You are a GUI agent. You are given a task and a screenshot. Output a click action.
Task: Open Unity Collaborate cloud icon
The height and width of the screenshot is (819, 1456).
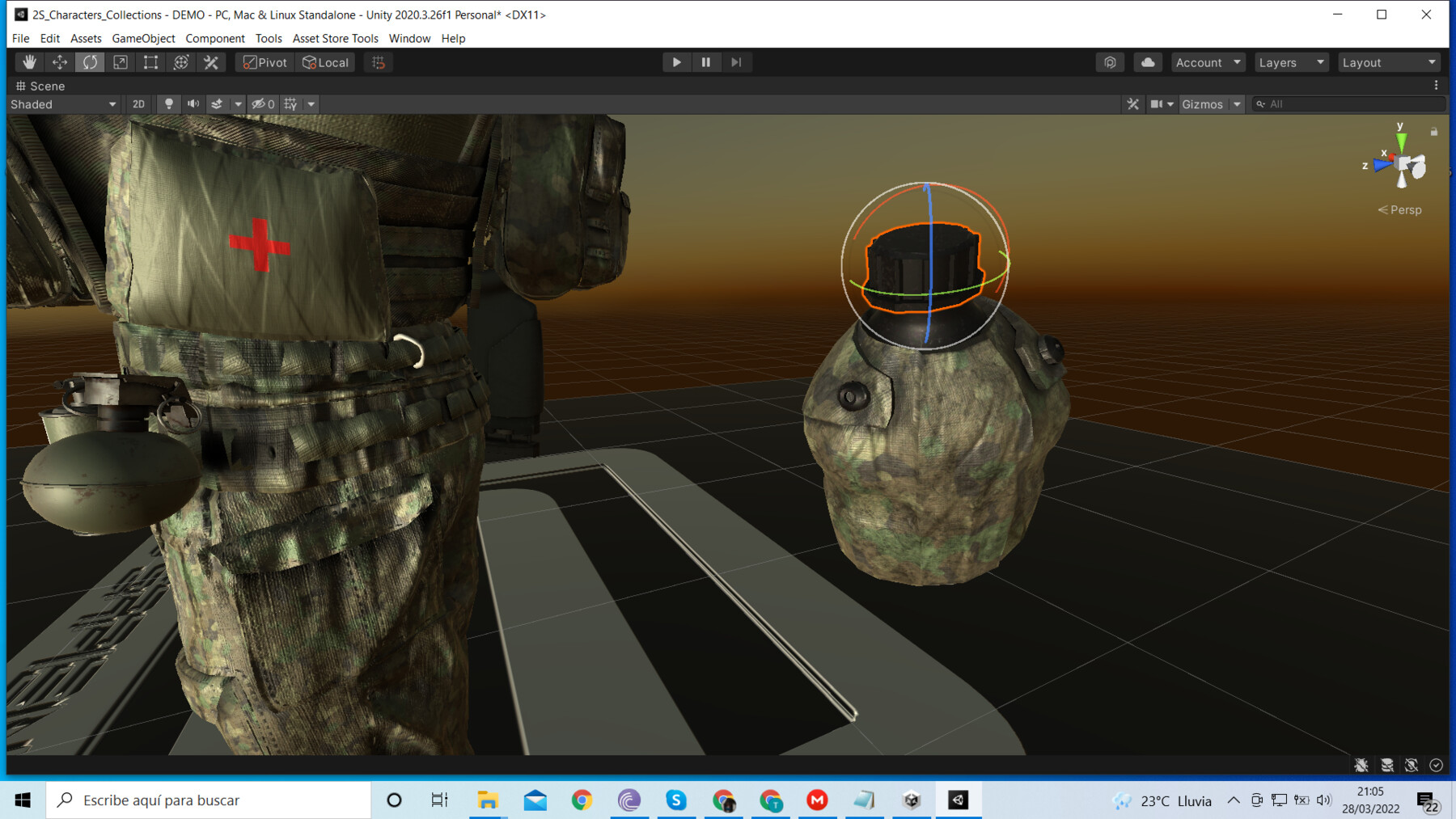click(x=1148, y=62)
